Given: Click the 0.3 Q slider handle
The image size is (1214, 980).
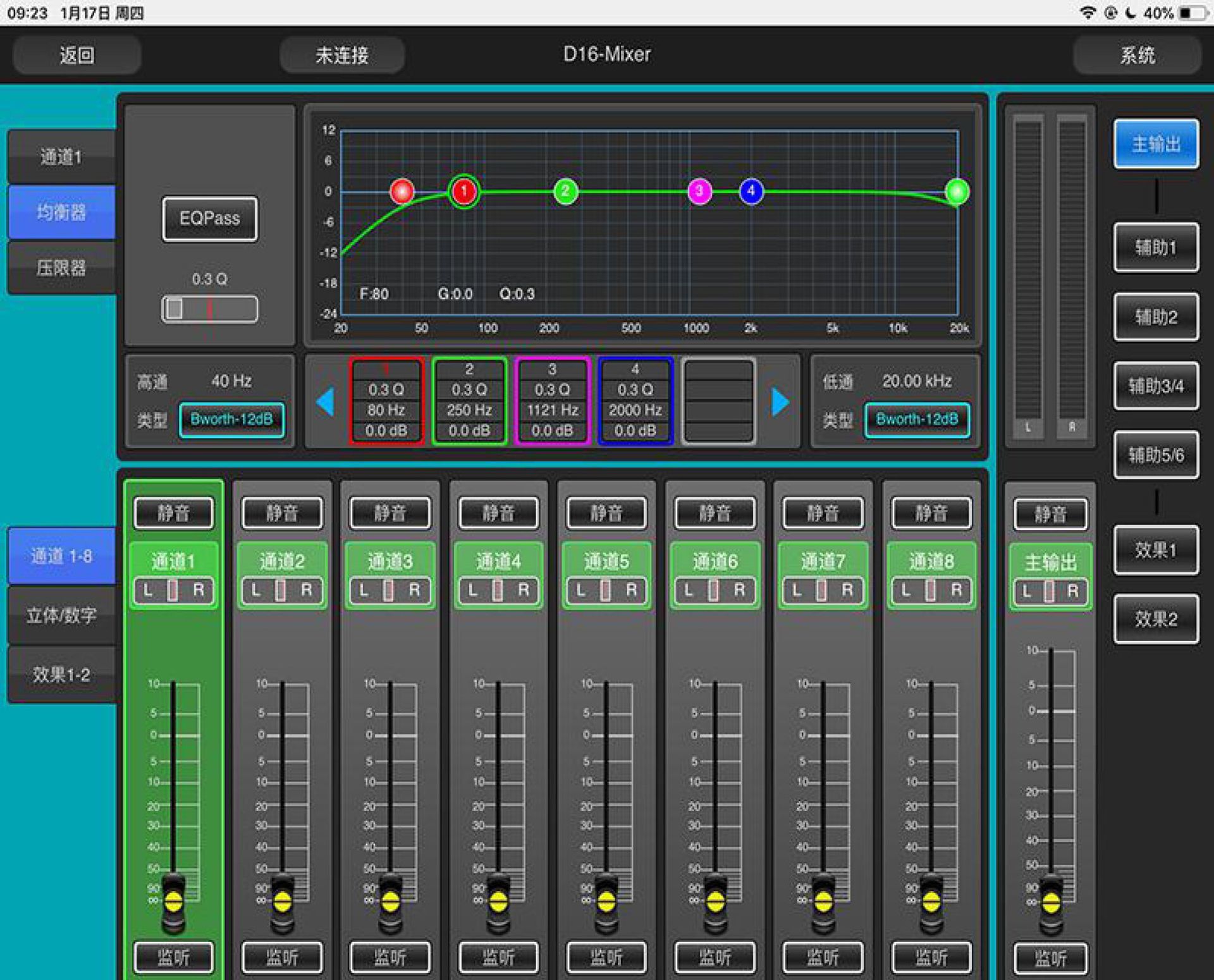Looking at the screenshot, I should click(174, 309).
